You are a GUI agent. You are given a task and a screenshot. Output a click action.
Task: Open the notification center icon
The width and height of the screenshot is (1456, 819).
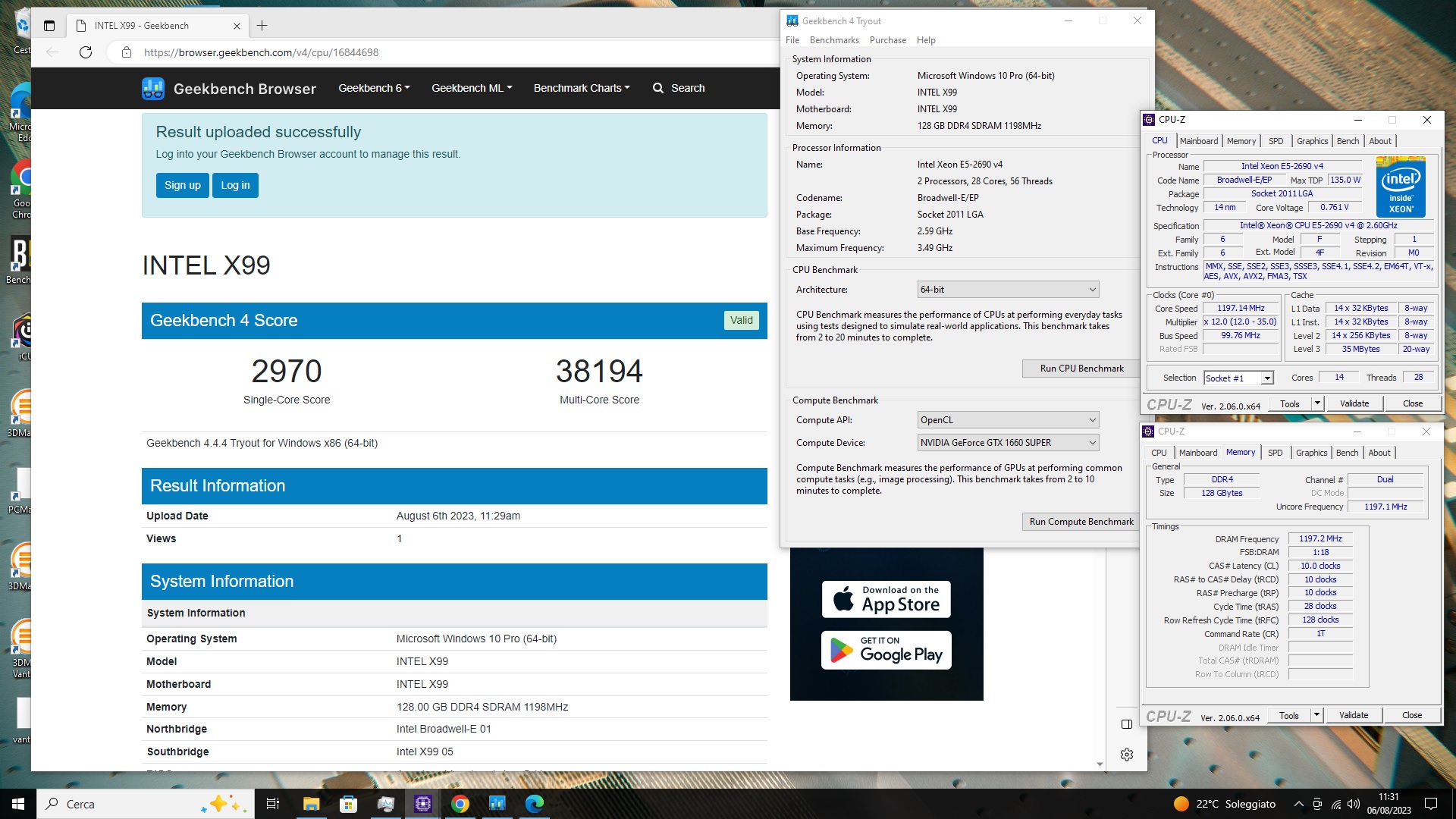tap(1431, 804)
